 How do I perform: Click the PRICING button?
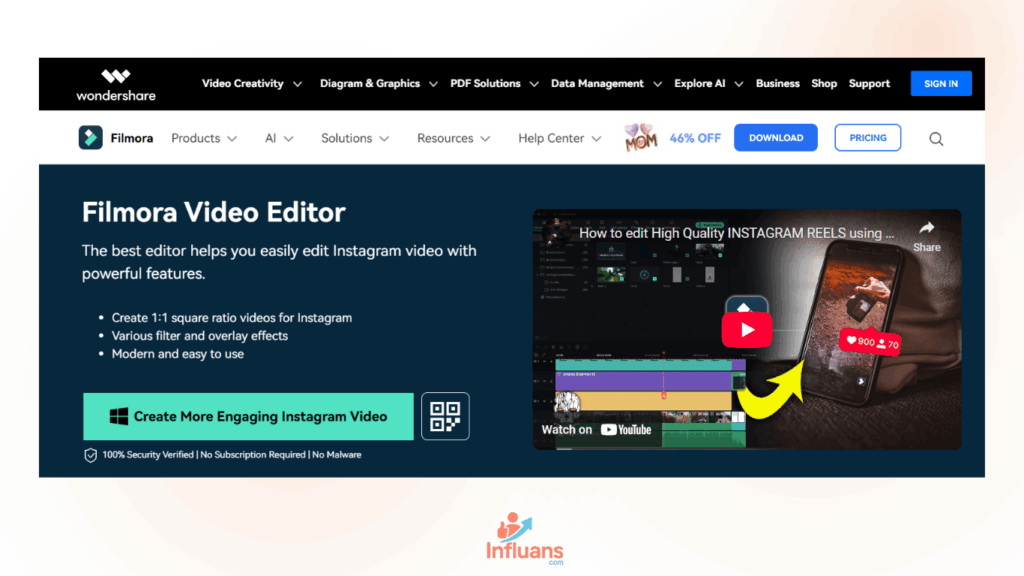[x=868, y=138]
